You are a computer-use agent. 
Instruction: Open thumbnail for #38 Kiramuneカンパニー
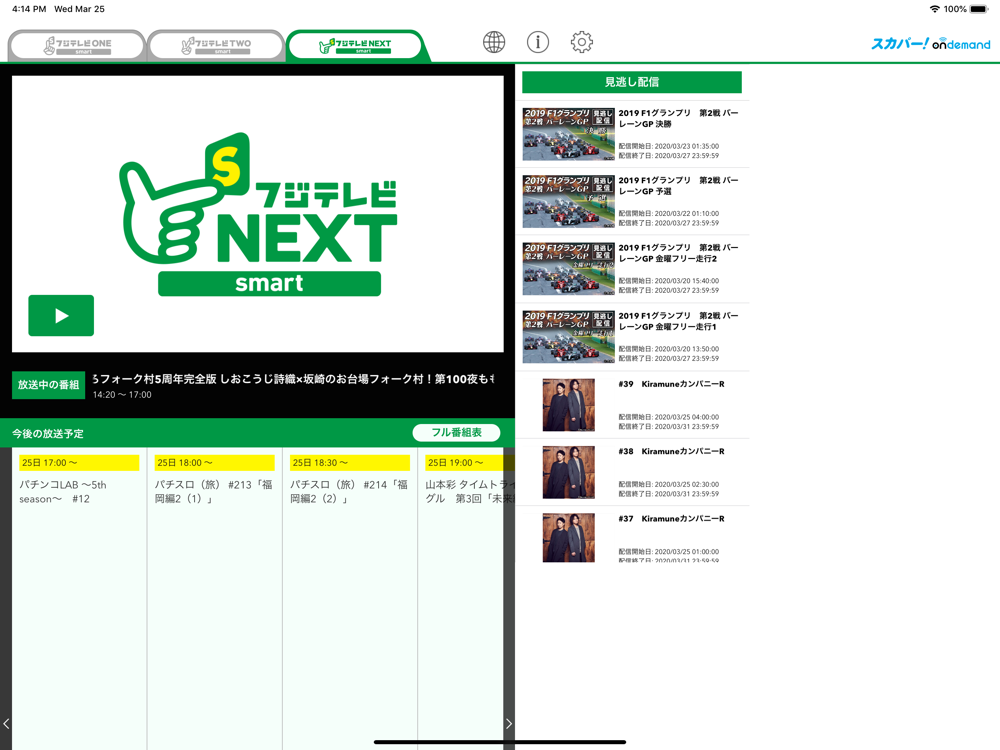point(569,473)
